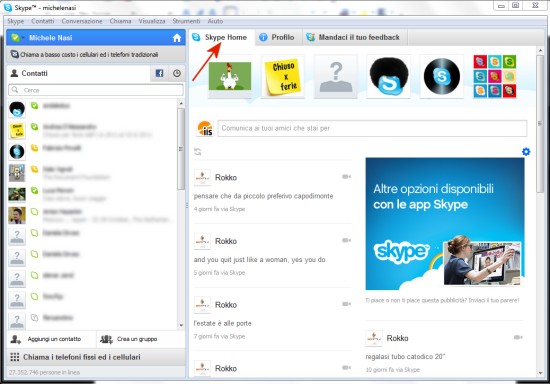Show recent conversations clock icon
Image resolution: width=550 pixels, height=384 pixels.
[x=177, y=73]
